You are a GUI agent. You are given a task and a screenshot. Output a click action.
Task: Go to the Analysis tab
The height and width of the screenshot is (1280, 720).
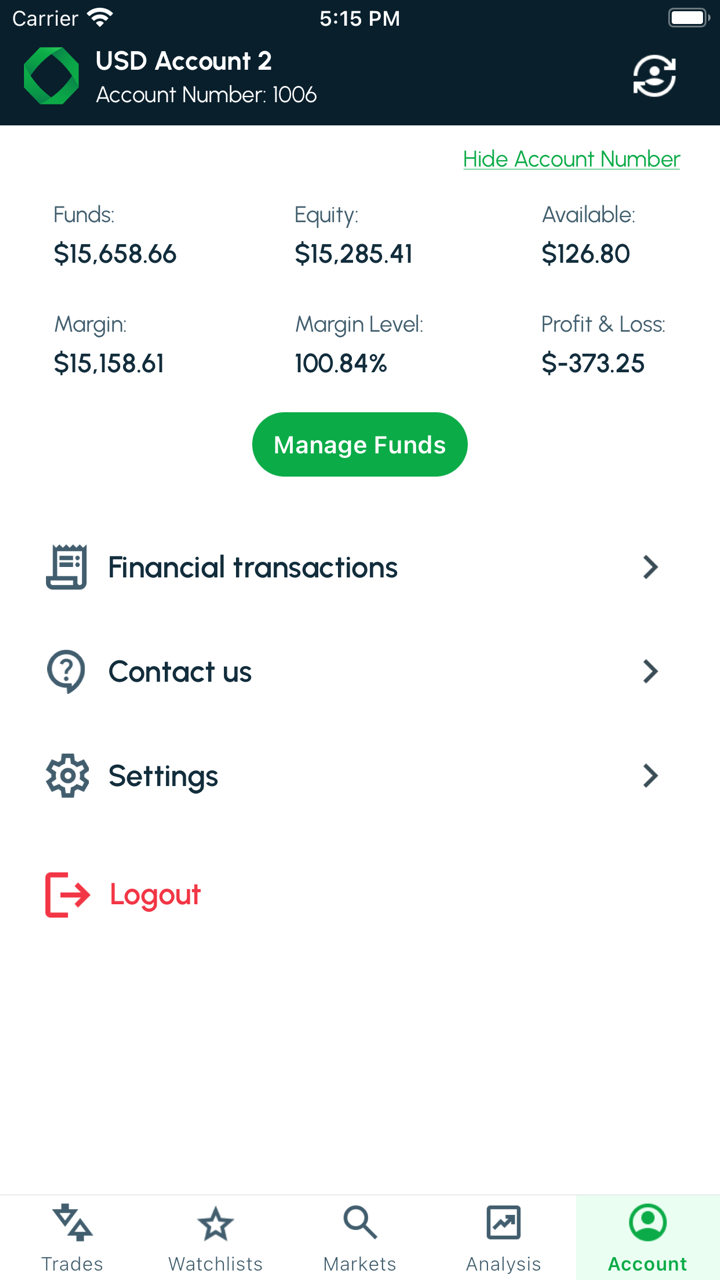(503, 1238)
